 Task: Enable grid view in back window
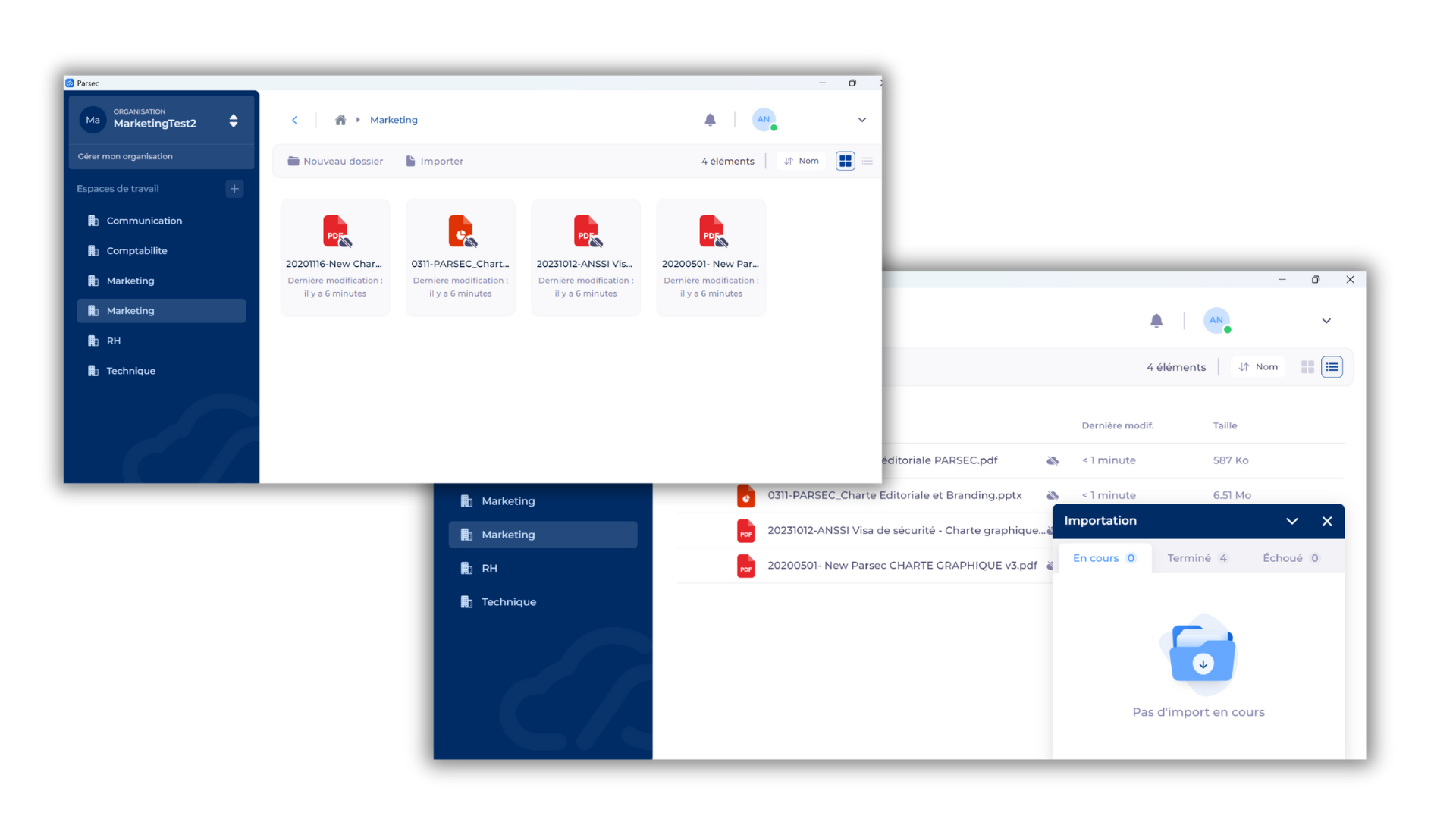(1307, 367)
